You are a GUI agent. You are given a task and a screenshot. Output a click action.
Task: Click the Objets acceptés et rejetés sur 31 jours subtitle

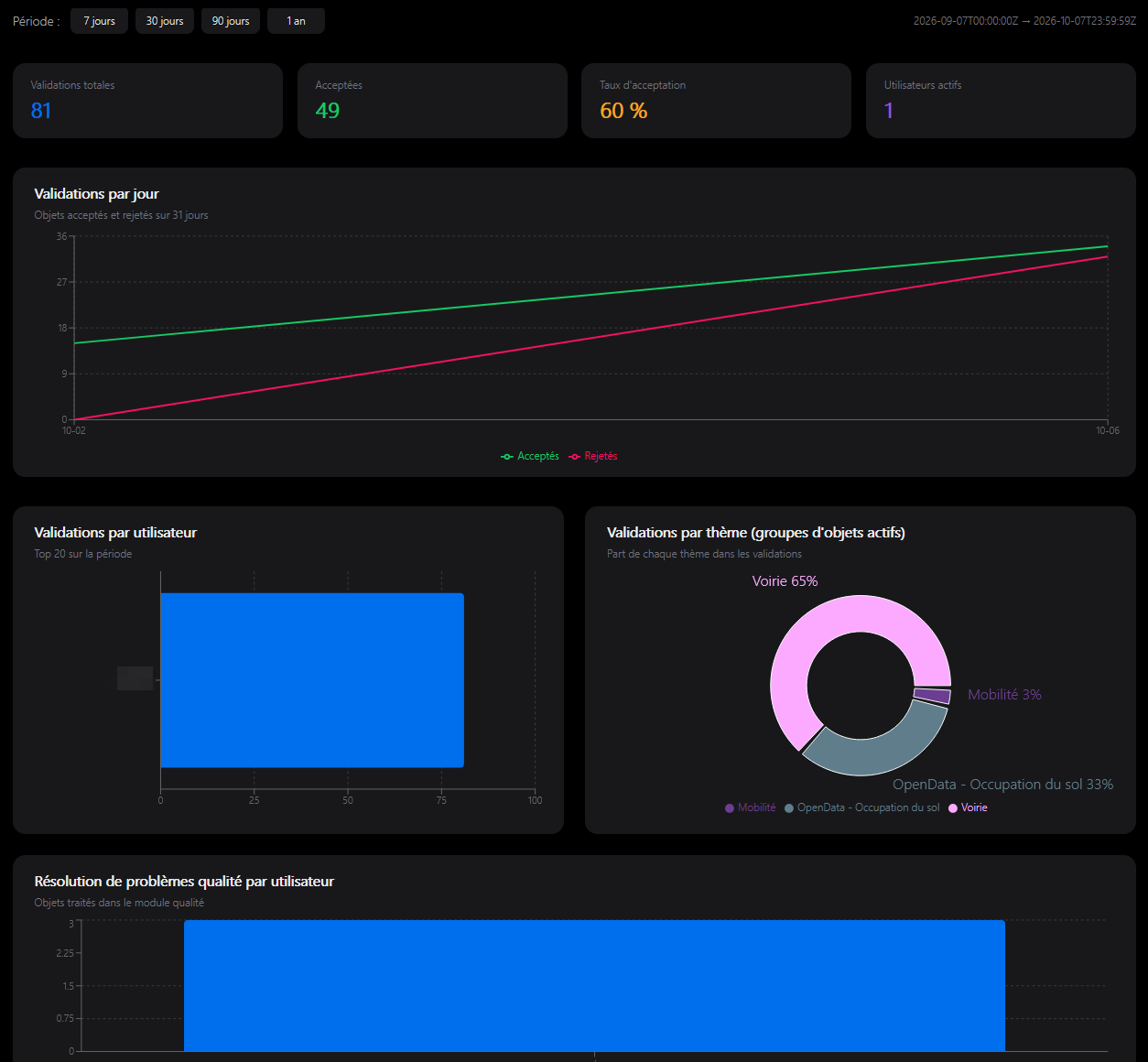click(x=121, y=215)
